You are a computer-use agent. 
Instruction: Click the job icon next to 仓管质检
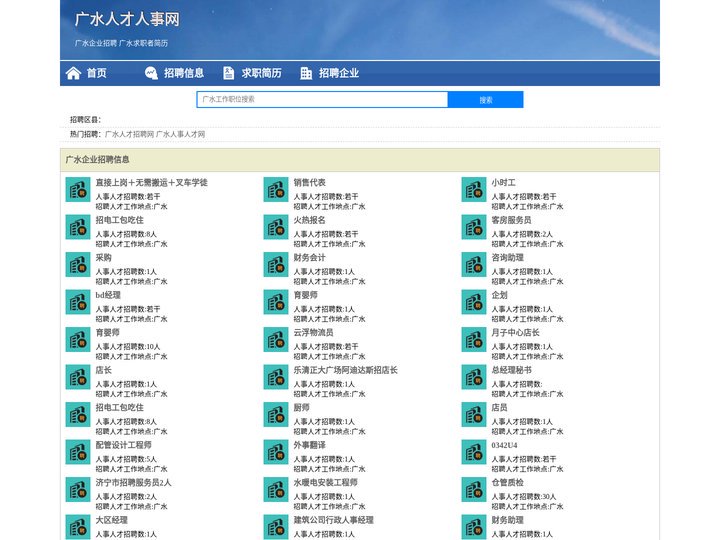pos(474,489)
